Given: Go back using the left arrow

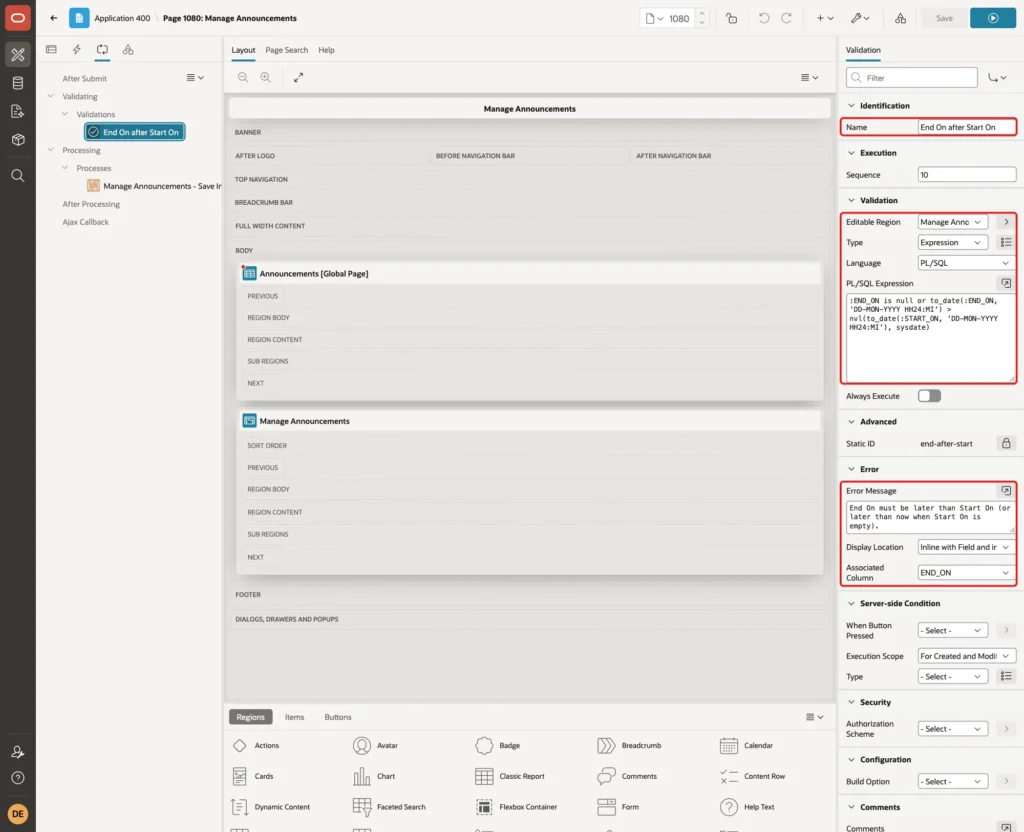Looking at the screenshot, I should pos(54,18).
